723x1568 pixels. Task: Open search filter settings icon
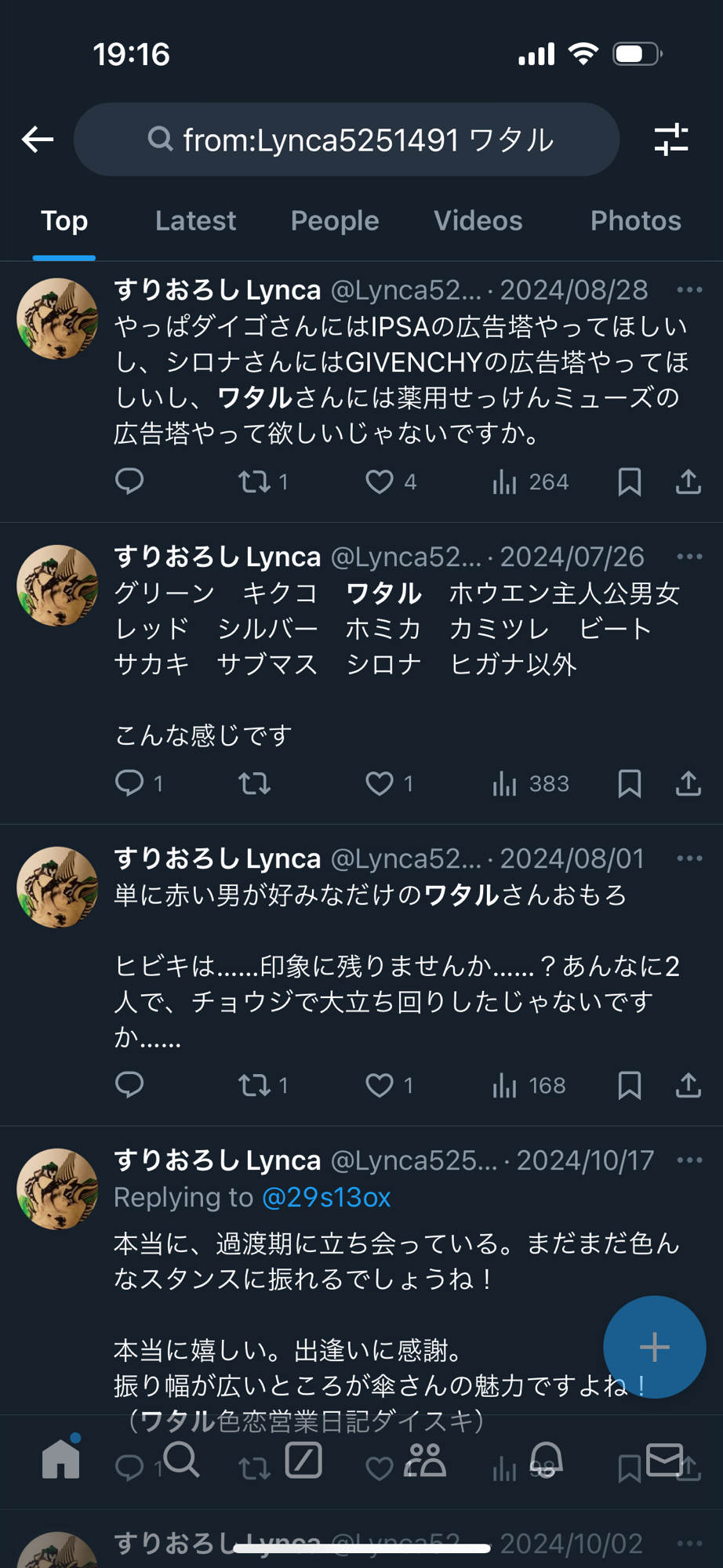click(671, 140)
